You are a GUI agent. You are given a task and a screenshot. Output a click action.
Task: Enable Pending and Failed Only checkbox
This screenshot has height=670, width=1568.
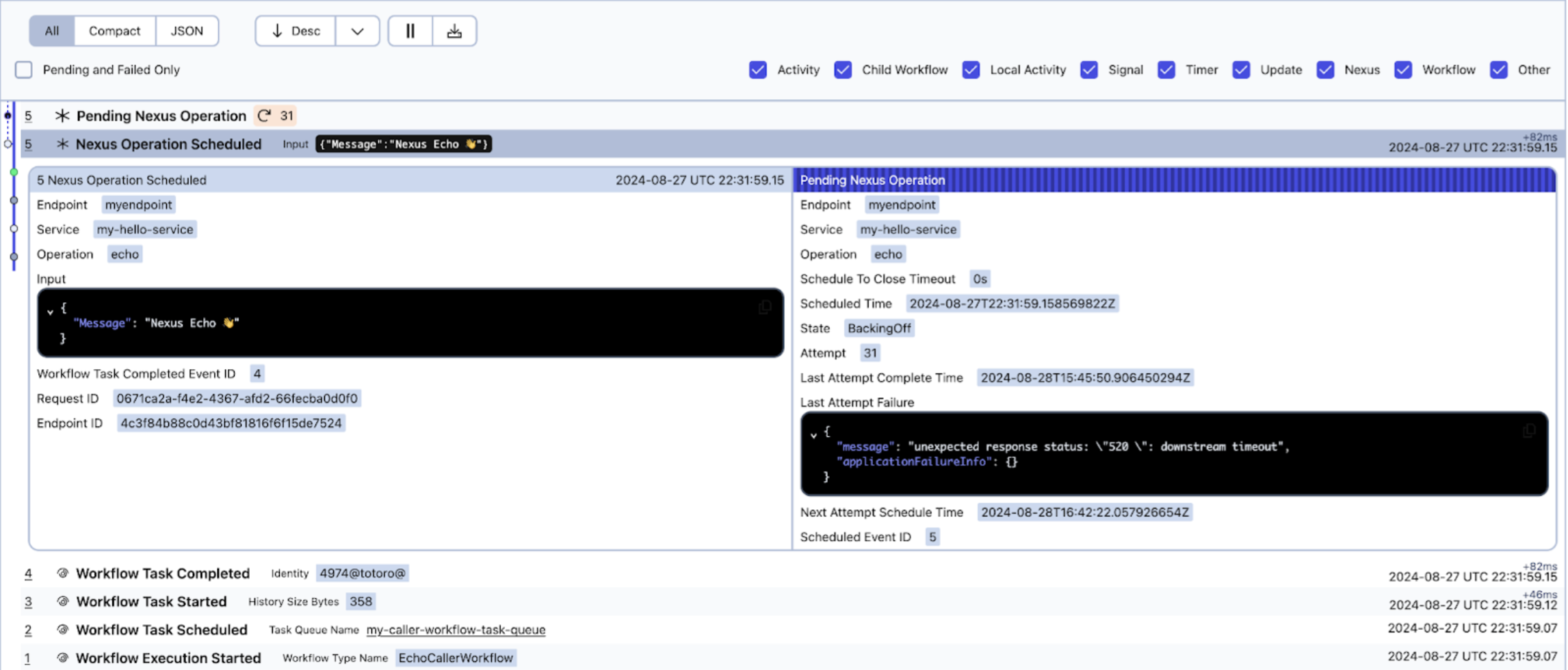coord(24,70)
